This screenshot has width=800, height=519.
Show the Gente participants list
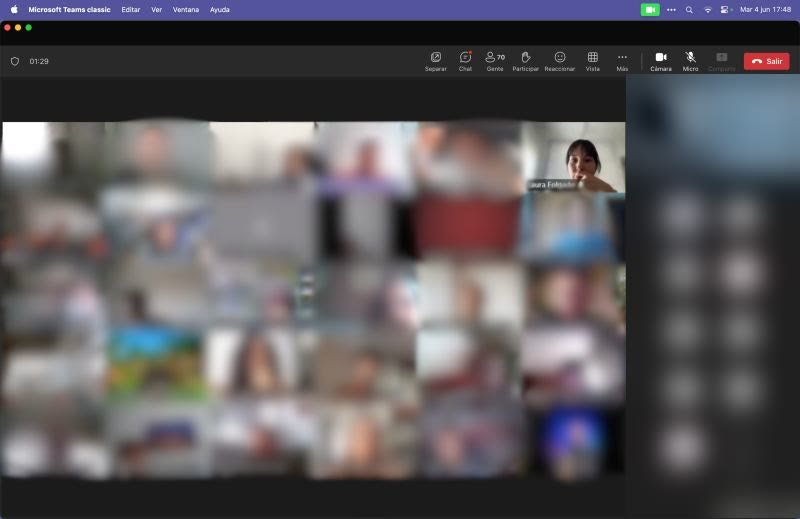(x=495, y=61)
